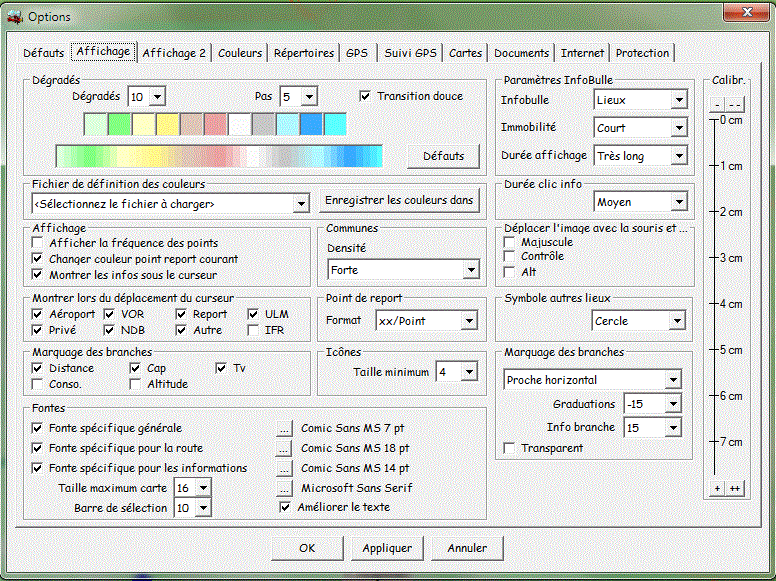Open the Suivi GPS tab
This screenshot has height=581, width=776.
coord(410,53)
